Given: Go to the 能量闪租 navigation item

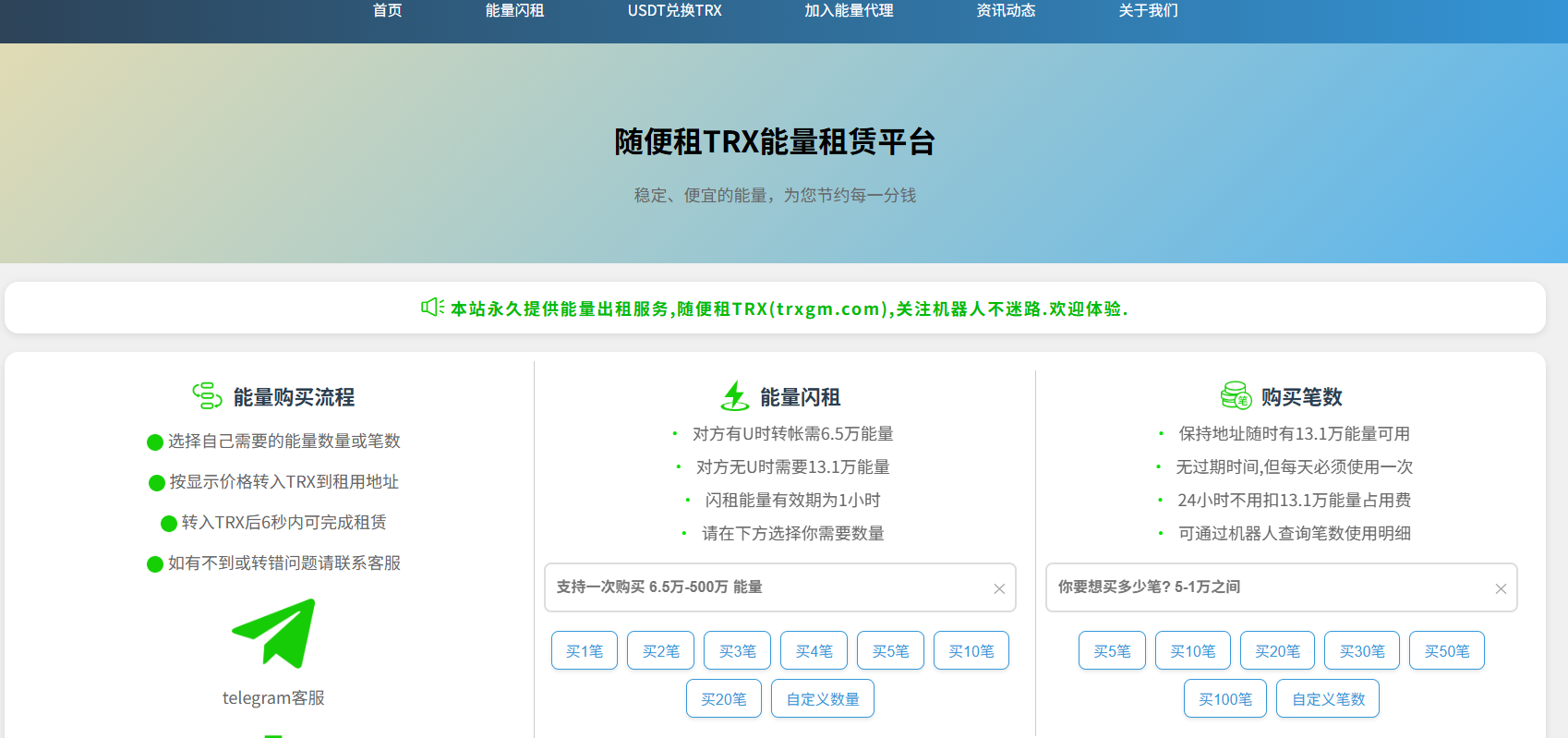Looking at the screenshot, I should 514,11.
